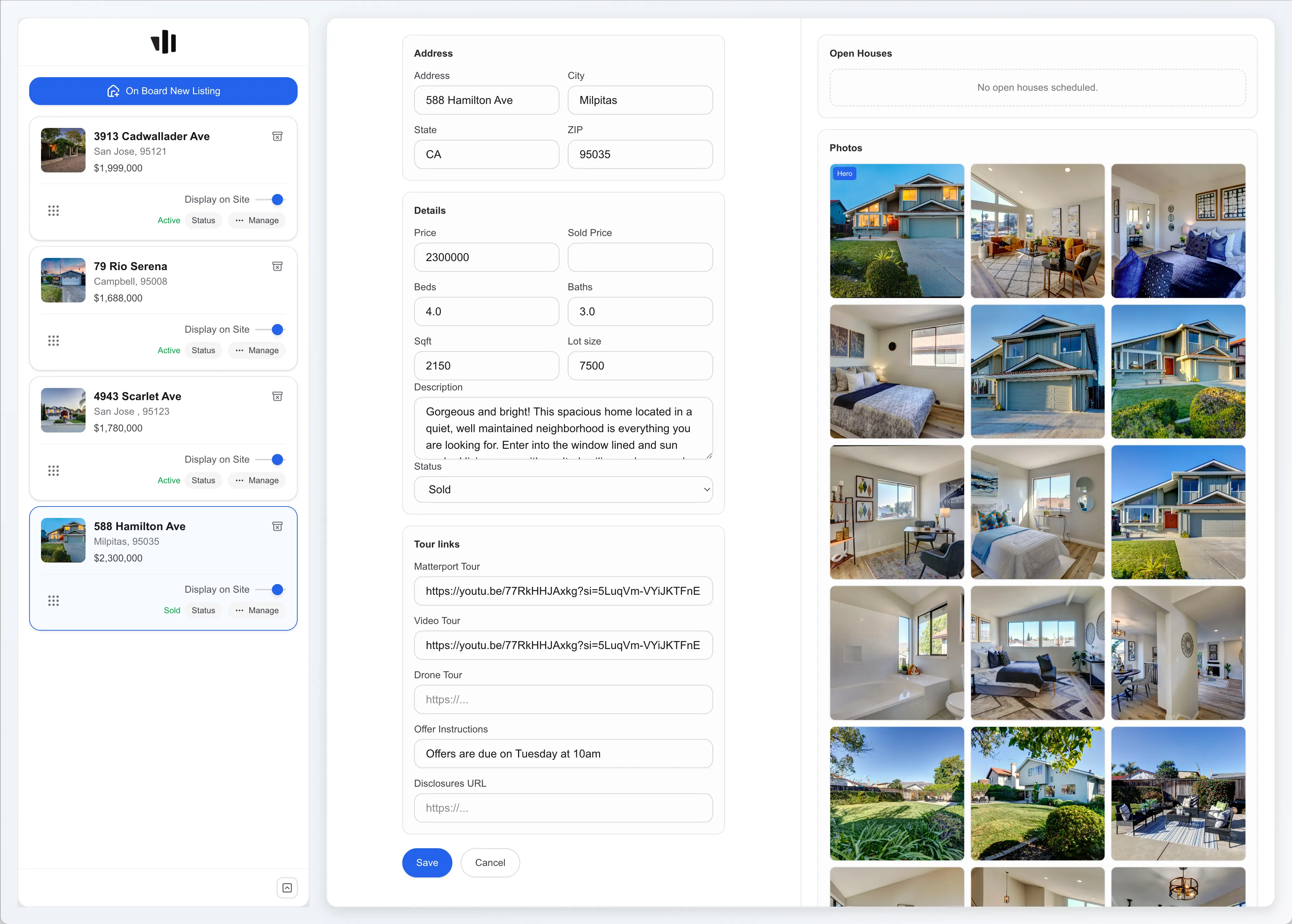Open Manage options for 3913 Cadwallader Ave

[x=257, y=220]
